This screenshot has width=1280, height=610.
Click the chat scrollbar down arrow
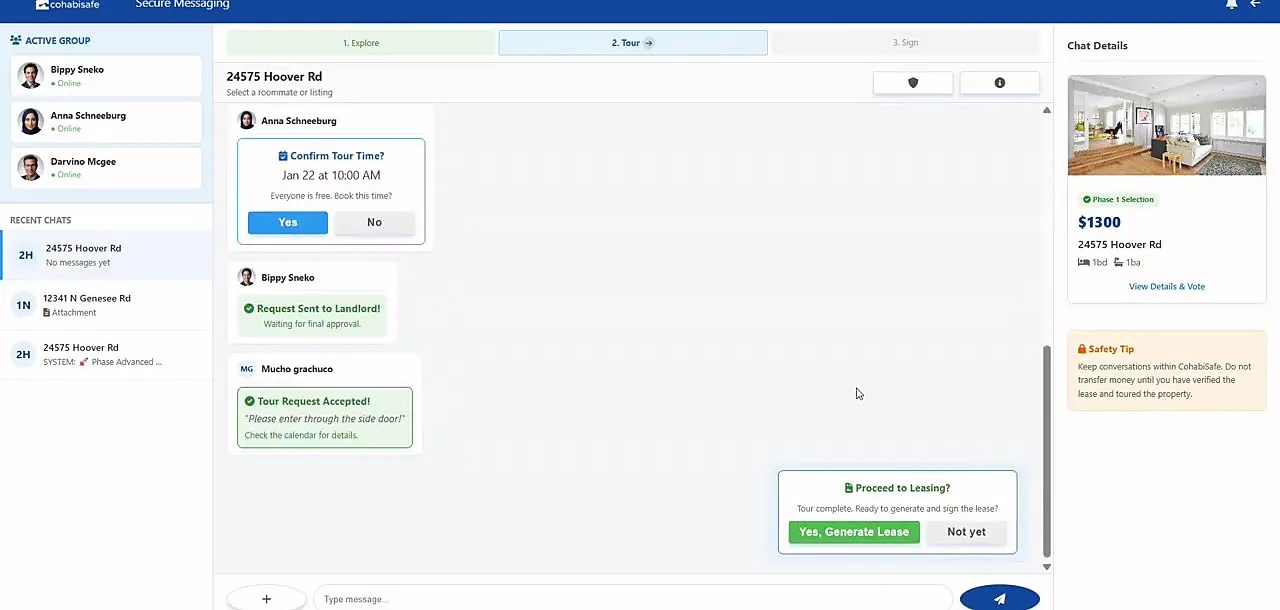coord(1047,567)
